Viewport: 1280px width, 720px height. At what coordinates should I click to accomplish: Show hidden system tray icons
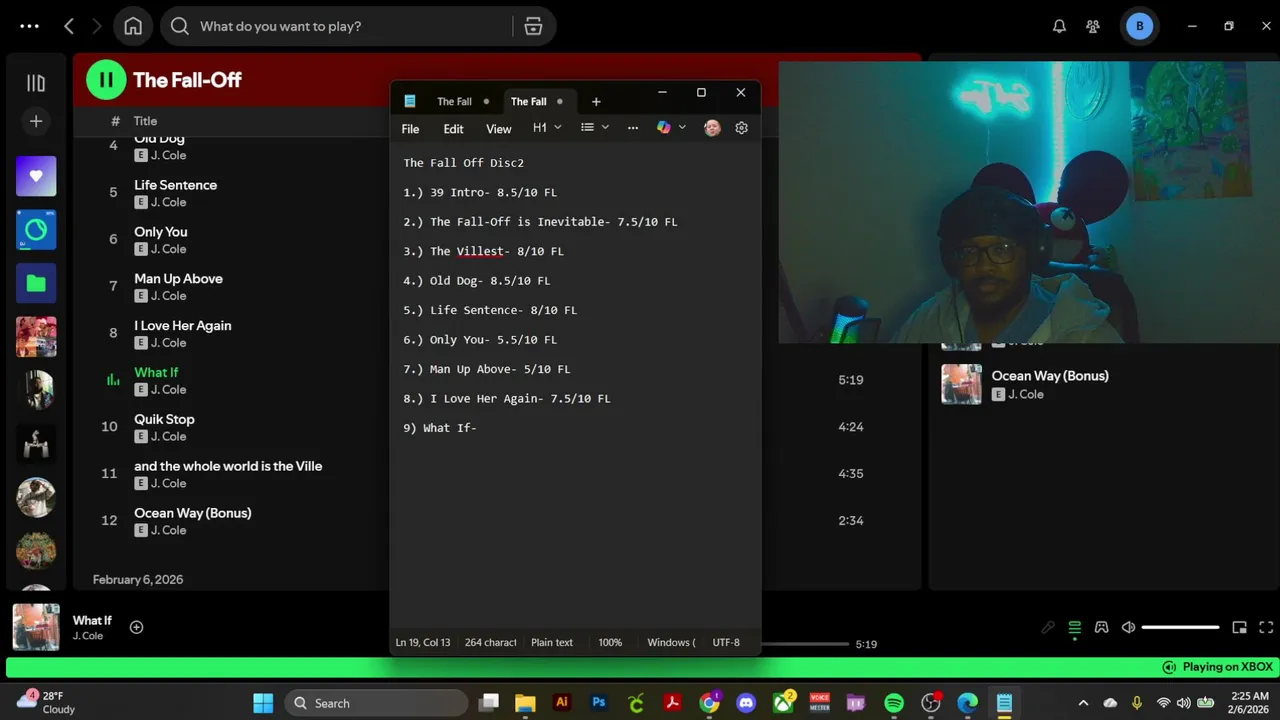pyautogui.click(x=1083, y=703)
